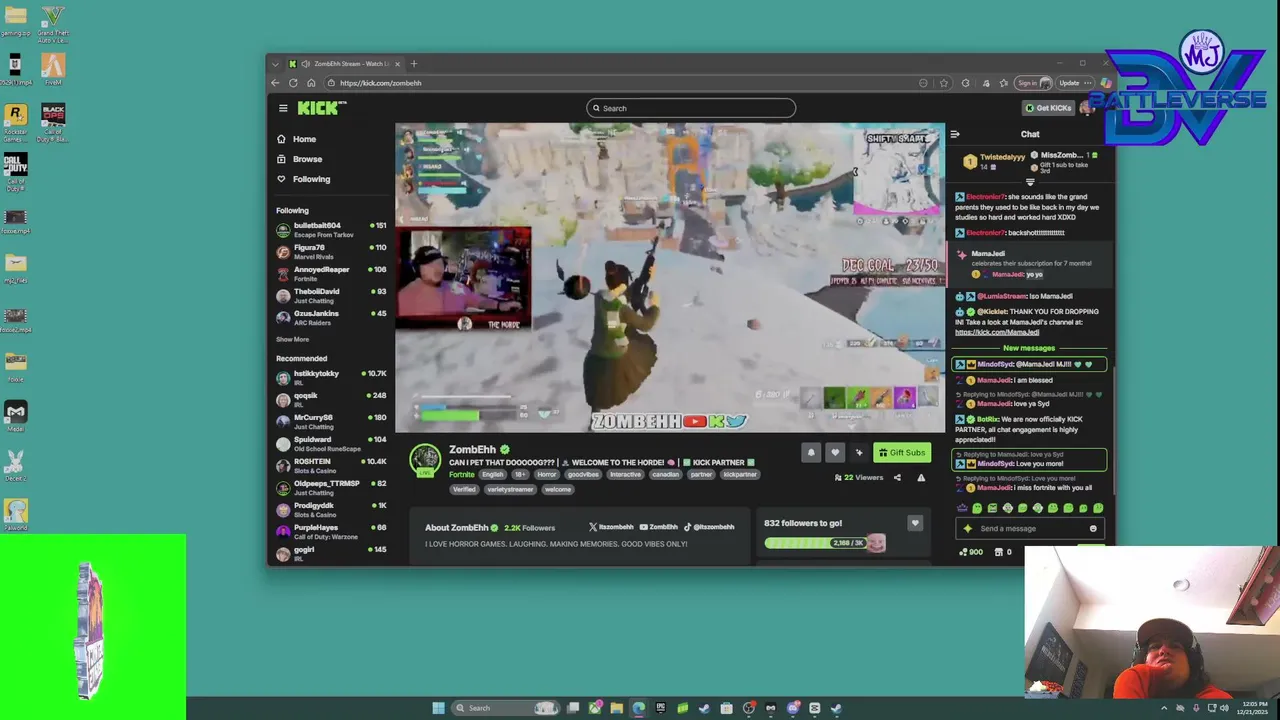Expand pinned gift leaderboard chevron

click(1030, 182)
